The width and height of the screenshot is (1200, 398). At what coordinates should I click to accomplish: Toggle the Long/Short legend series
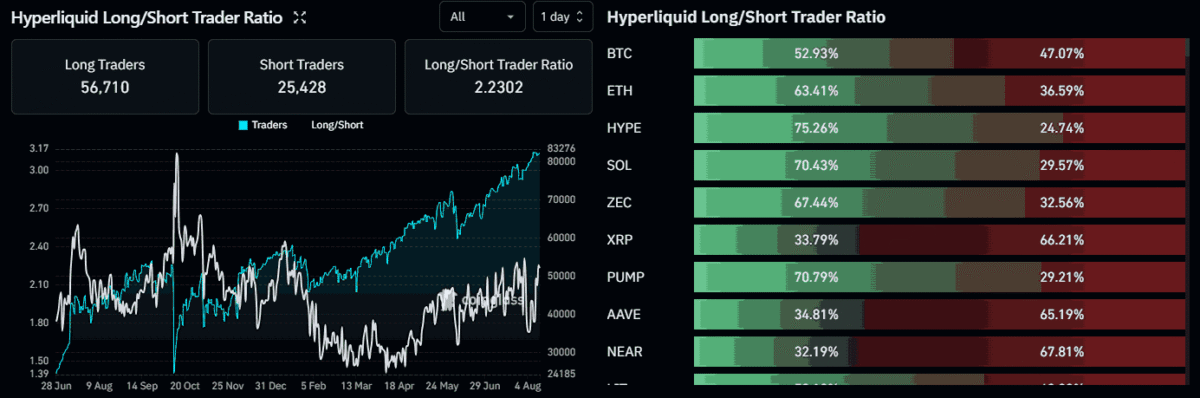pos(337,125)
